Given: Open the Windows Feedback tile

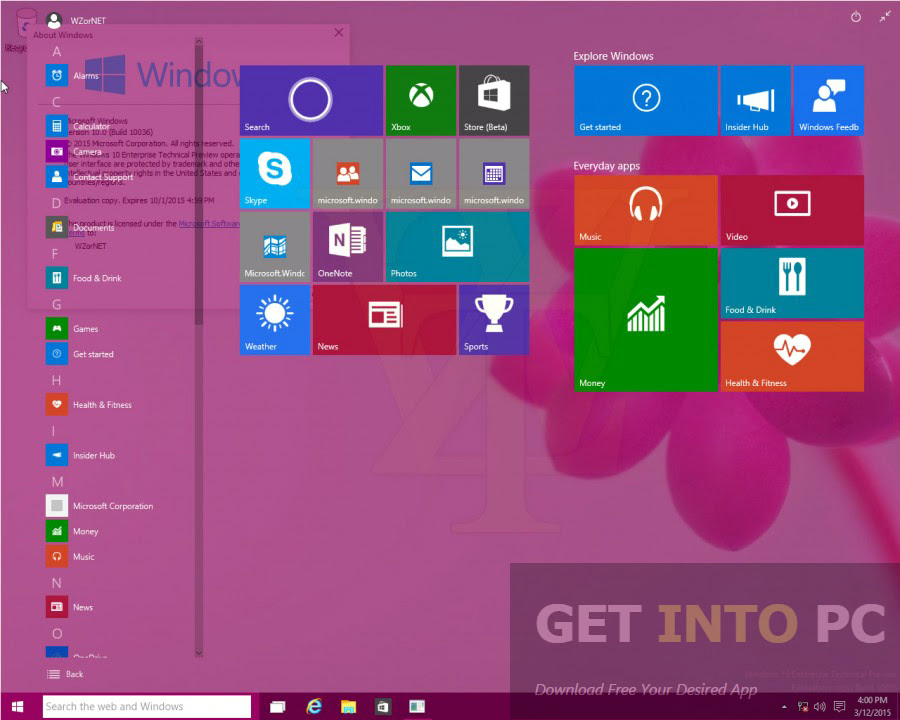Looking at the screenshot, I should 829,100.
